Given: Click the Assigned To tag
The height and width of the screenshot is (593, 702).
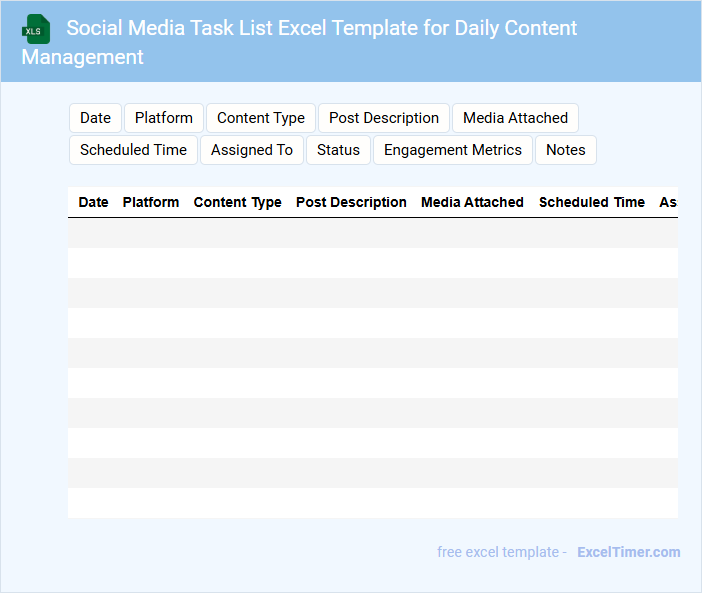Looking at the screenshot, I should 252,150.
